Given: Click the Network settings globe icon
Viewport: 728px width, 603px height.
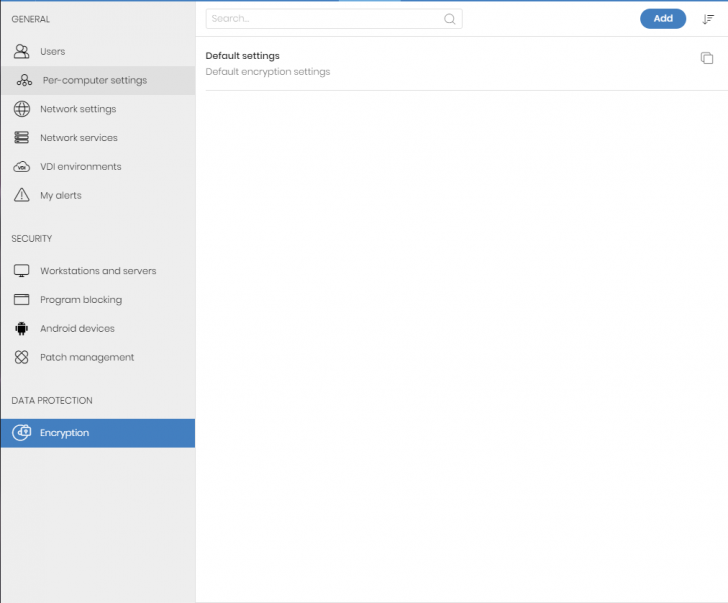Looking at the screenshot, I should click(21, 109).
